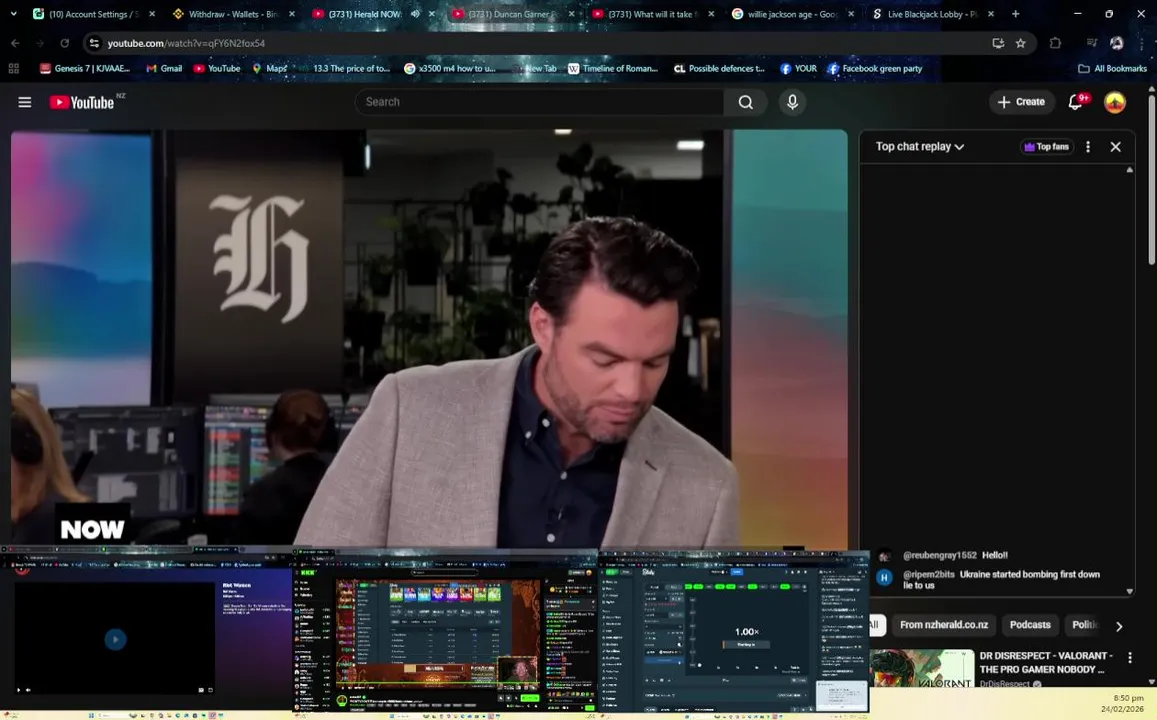View site information for youtube.com
Viewport: 1157px width, 720px height.
pyautogui.click(x=94, y=43)
